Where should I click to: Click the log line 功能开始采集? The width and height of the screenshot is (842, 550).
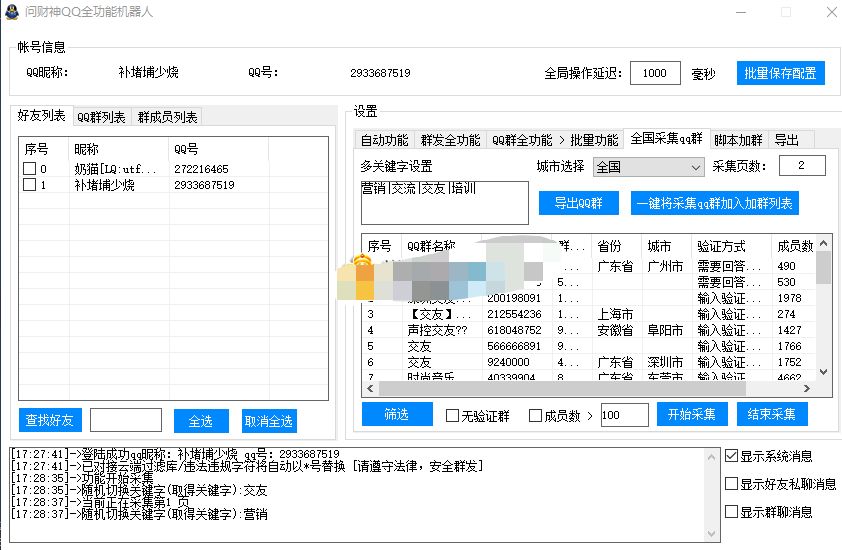(x=82, y=478)
